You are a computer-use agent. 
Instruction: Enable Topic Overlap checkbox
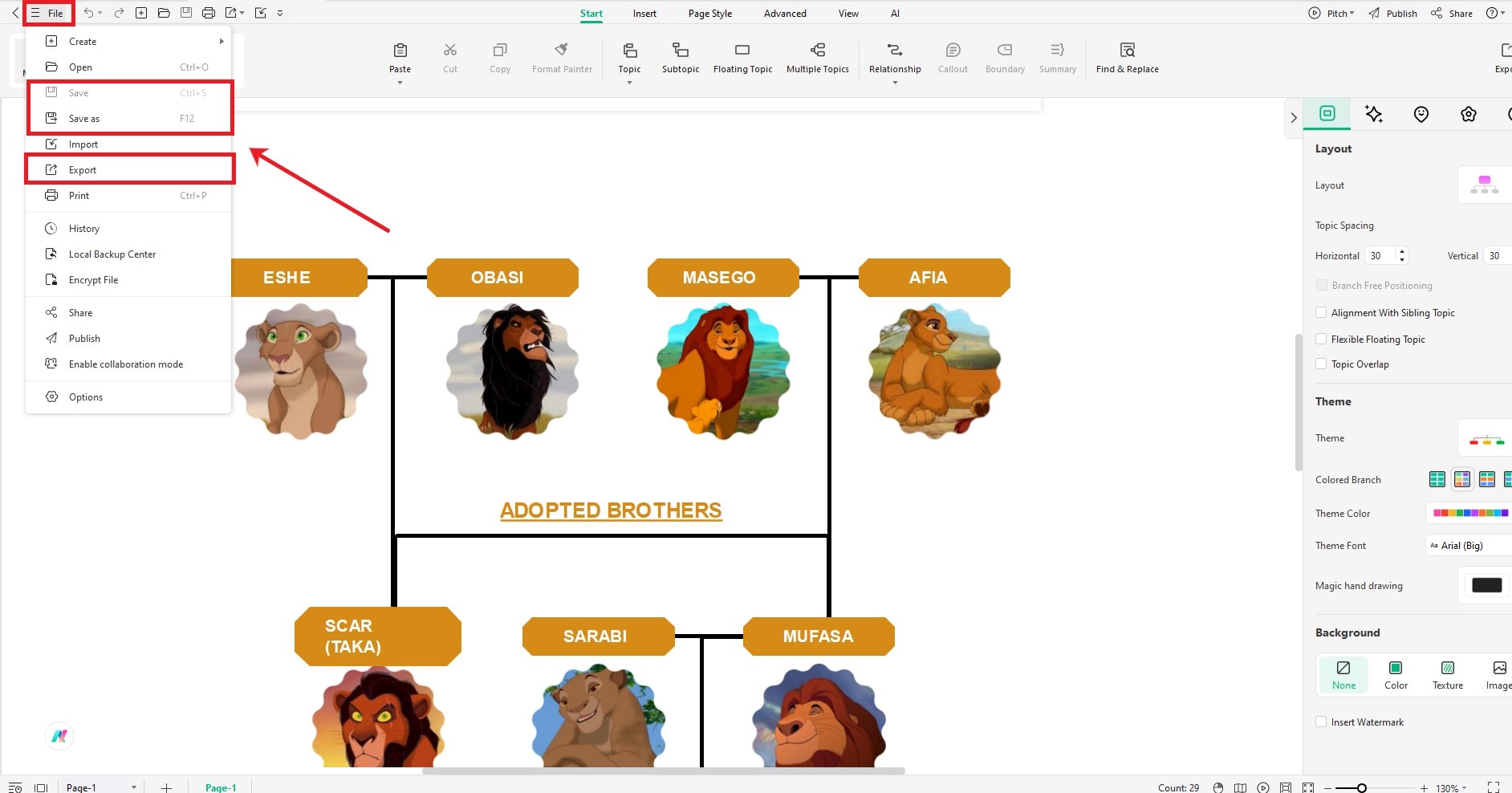(x=1321, y=364)
